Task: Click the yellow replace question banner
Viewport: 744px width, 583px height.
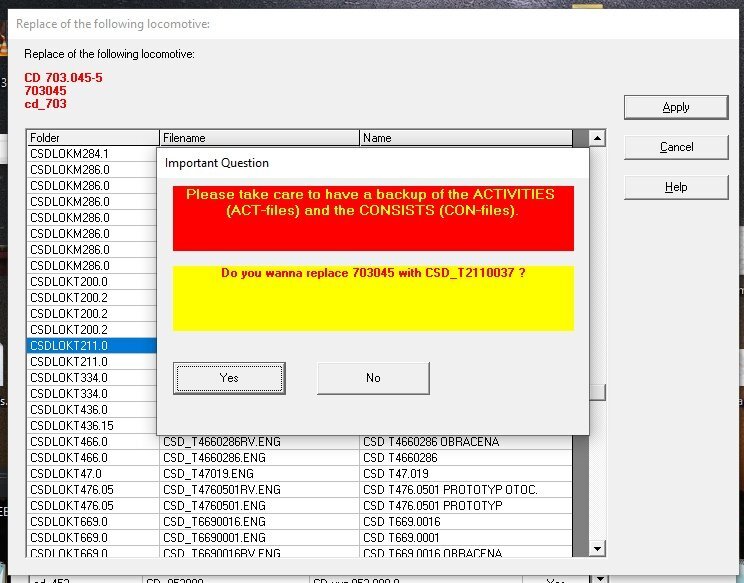Action: click(373, 298)
